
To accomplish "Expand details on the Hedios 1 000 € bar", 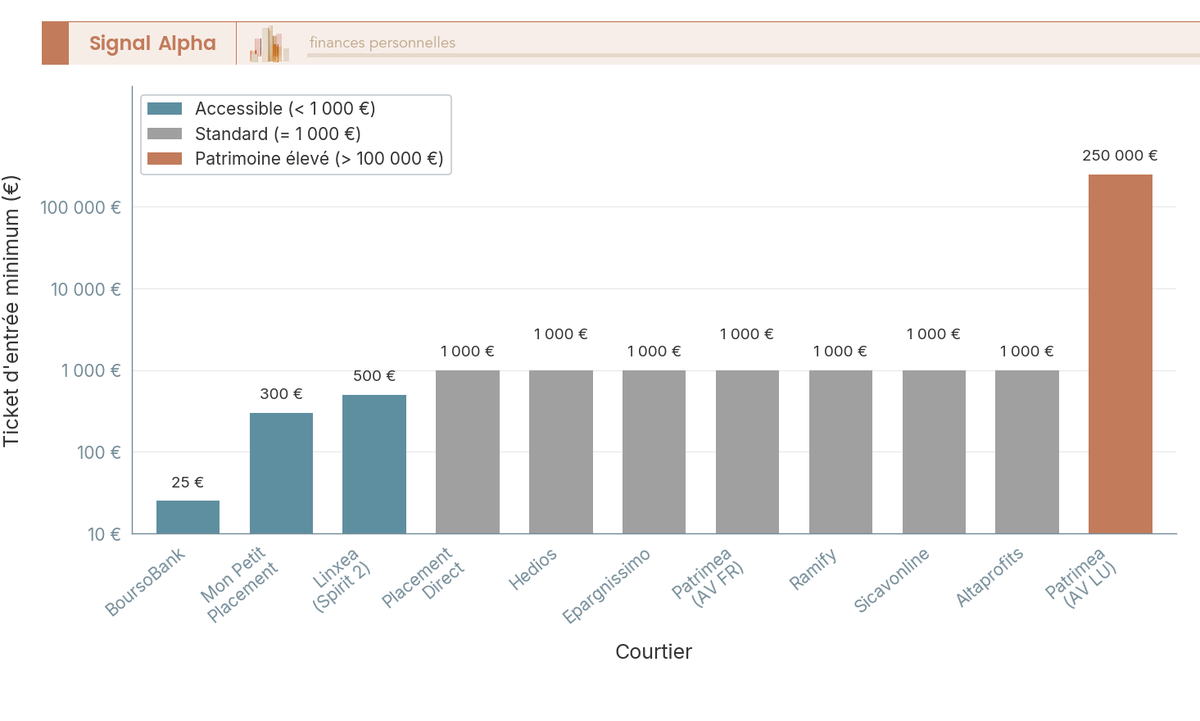I will click(560, 450).
